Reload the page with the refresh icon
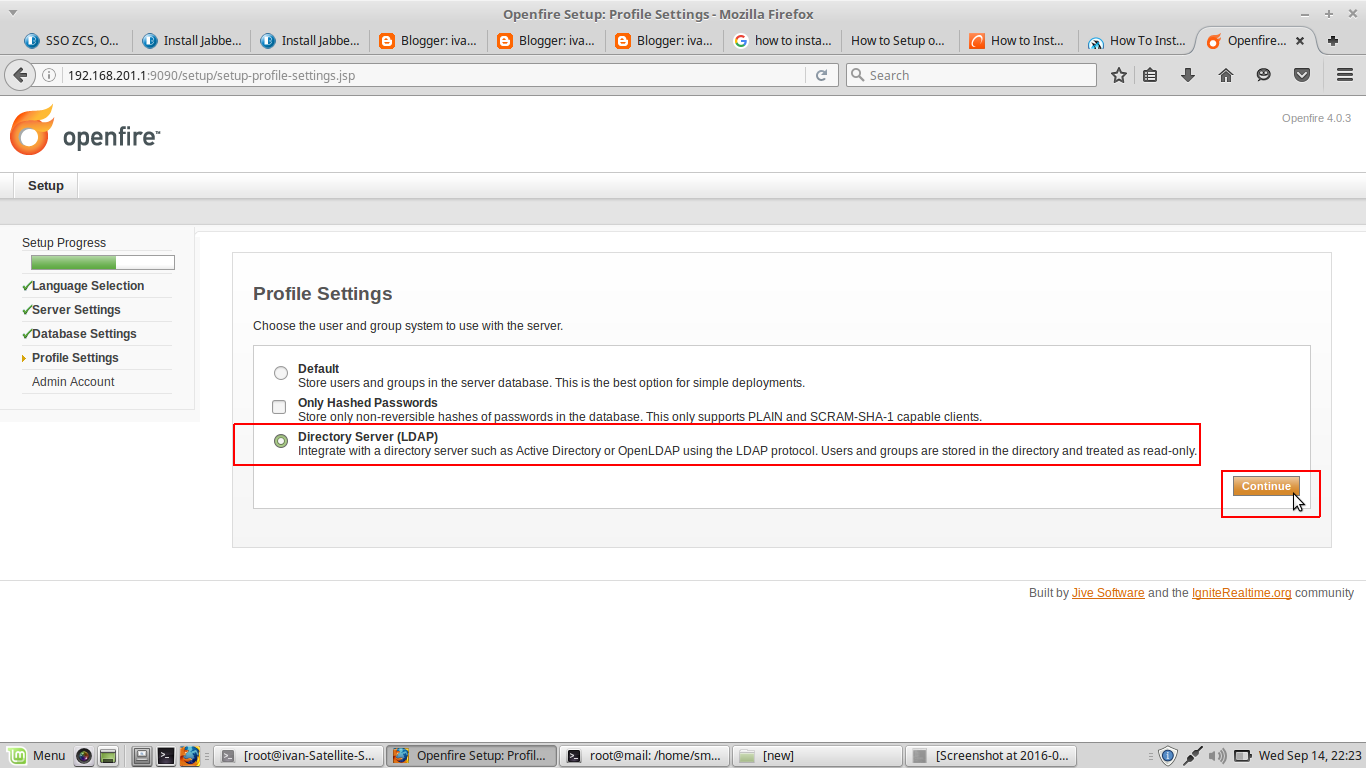Image resolution: width=1366 pixels, height=768 pixels. point(822,75)
